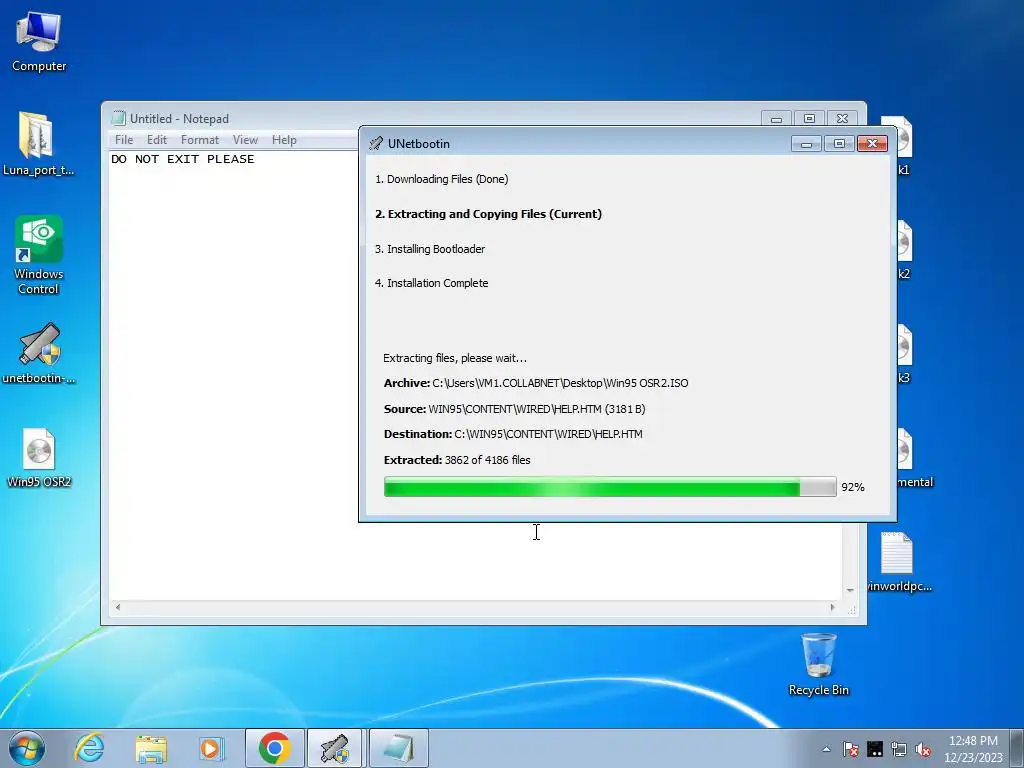
Task: Click Notepad vertical scrollbar down arrow
Action: click(850, 590)
